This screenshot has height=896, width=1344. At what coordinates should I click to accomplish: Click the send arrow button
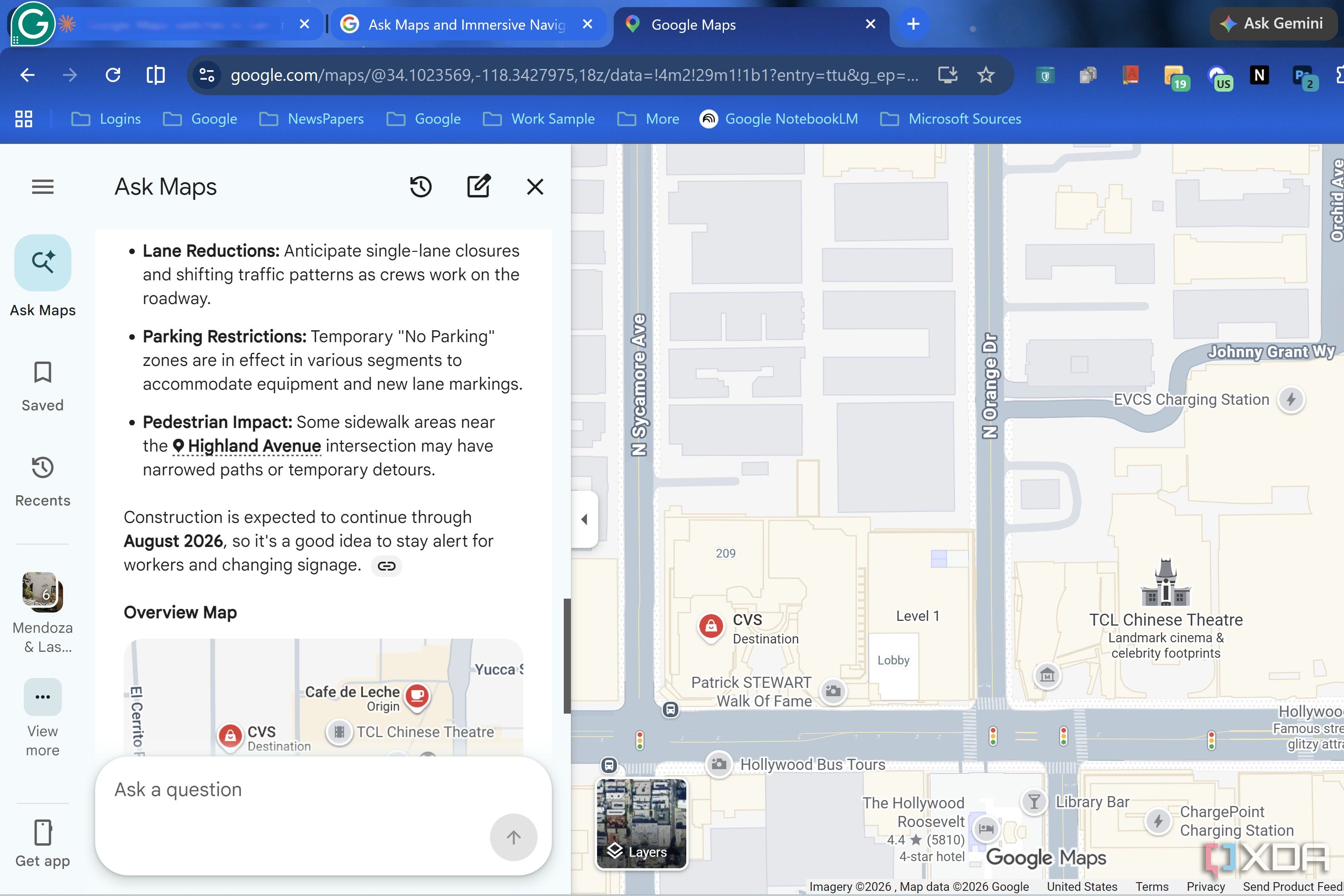coord(513,837)
